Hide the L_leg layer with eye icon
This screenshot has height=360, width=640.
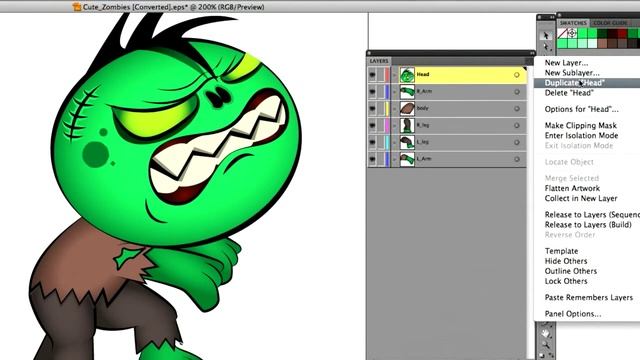372,142
